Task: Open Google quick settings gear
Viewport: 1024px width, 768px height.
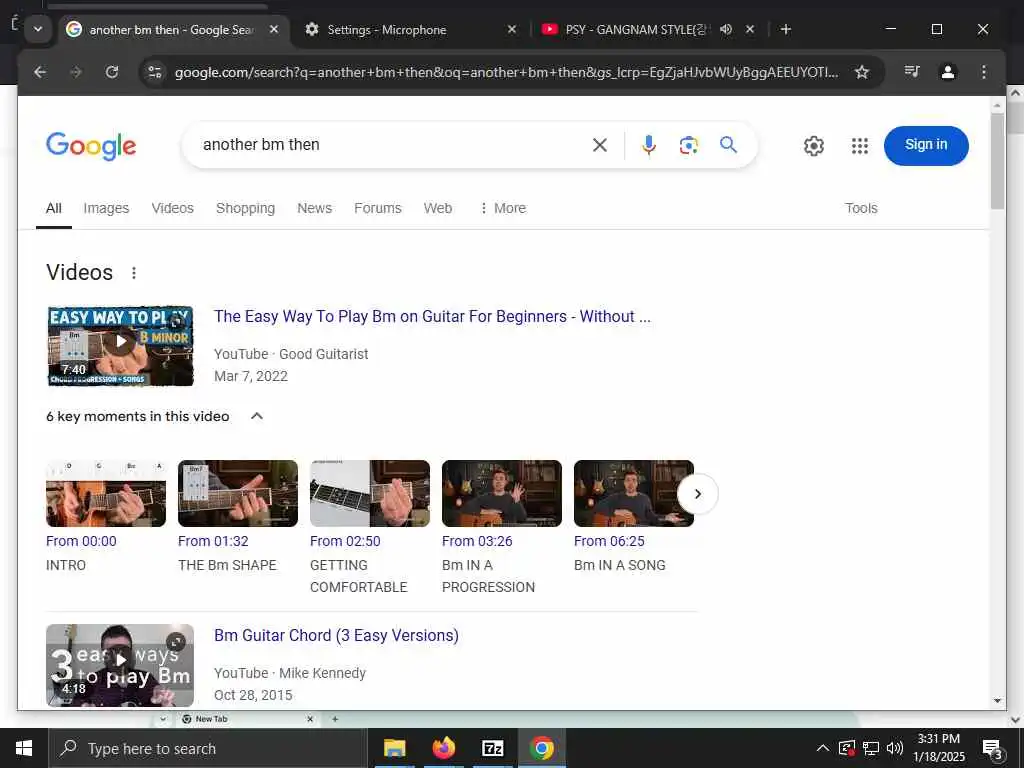Action: point(814,146)
